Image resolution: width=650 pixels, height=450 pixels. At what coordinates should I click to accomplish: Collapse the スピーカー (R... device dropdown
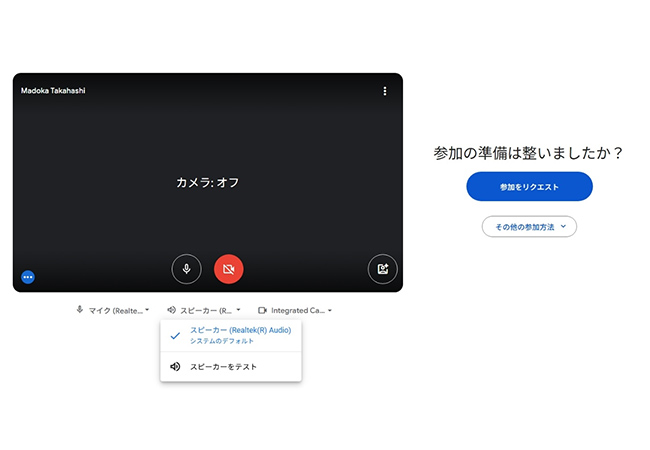(205, 310)
